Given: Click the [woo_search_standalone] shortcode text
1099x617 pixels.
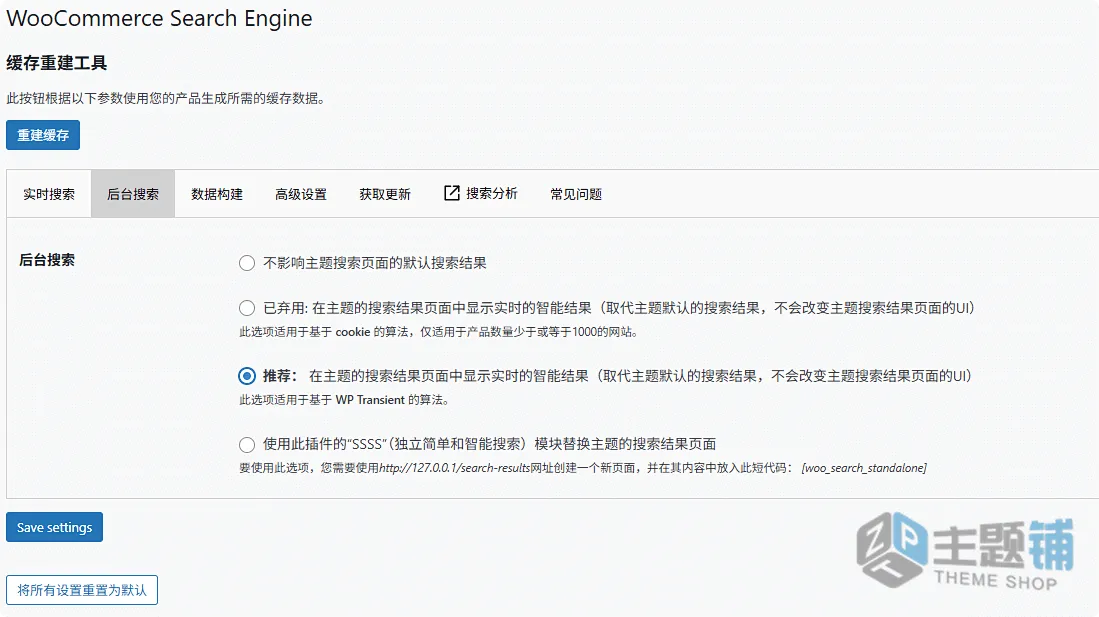Looking at the screenshot, I should coord(864,468).
